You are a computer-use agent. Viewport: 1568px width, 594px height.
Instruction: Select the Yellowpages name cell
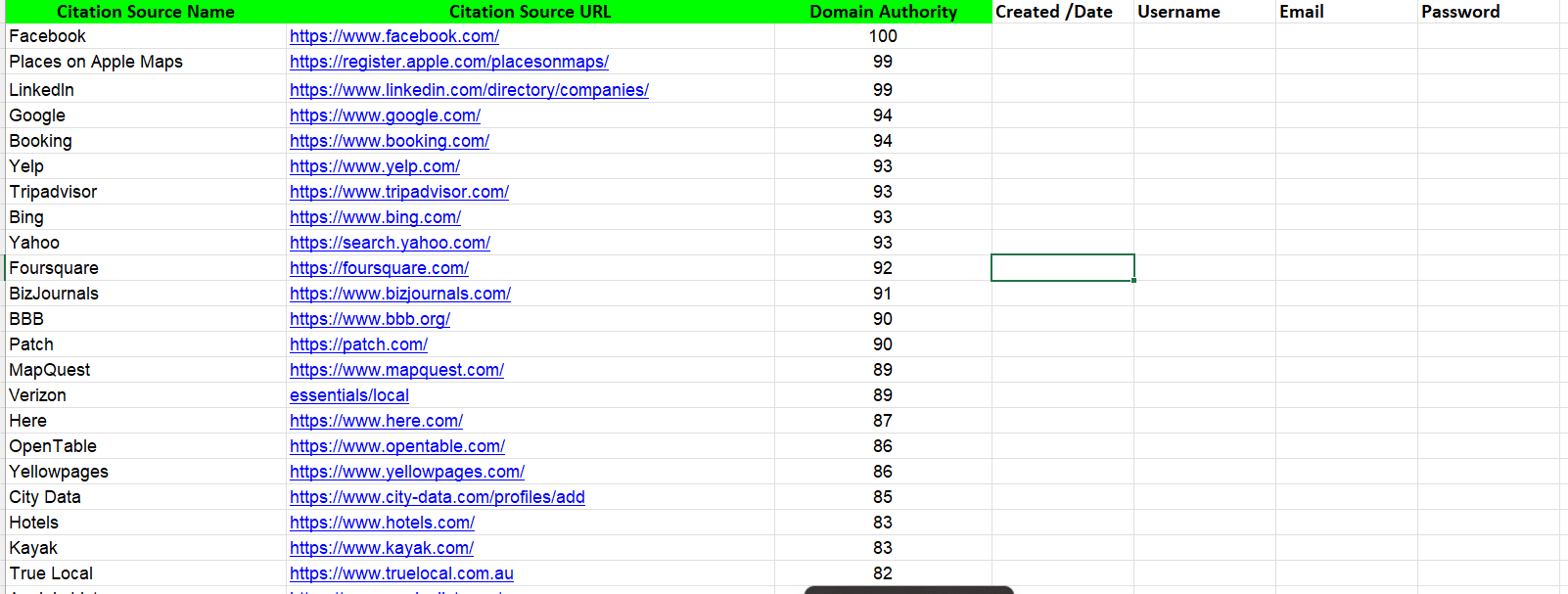click(x=145, y=472)
